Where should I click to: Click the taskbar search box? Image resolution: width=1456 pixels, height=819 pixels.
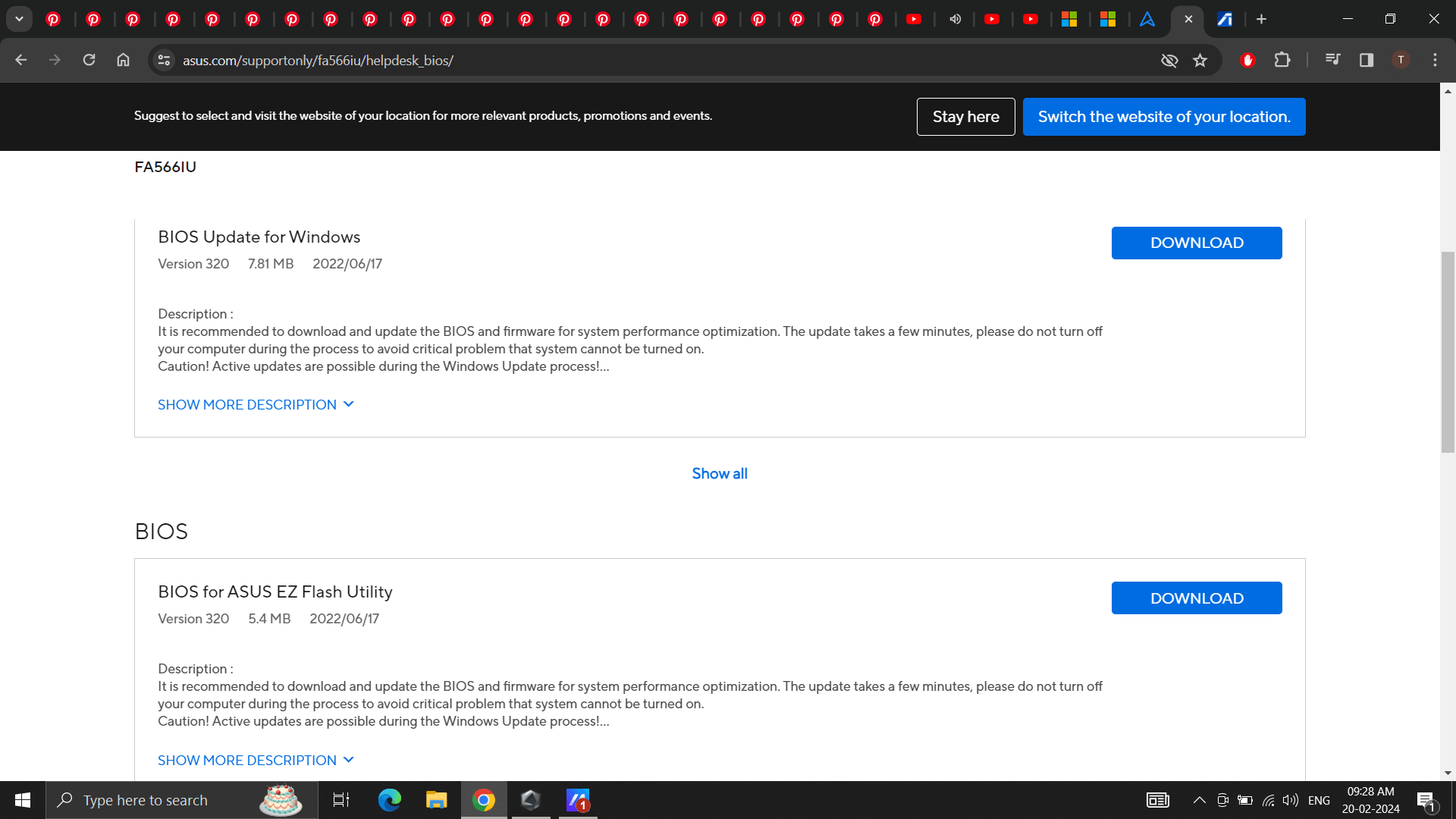182,800
